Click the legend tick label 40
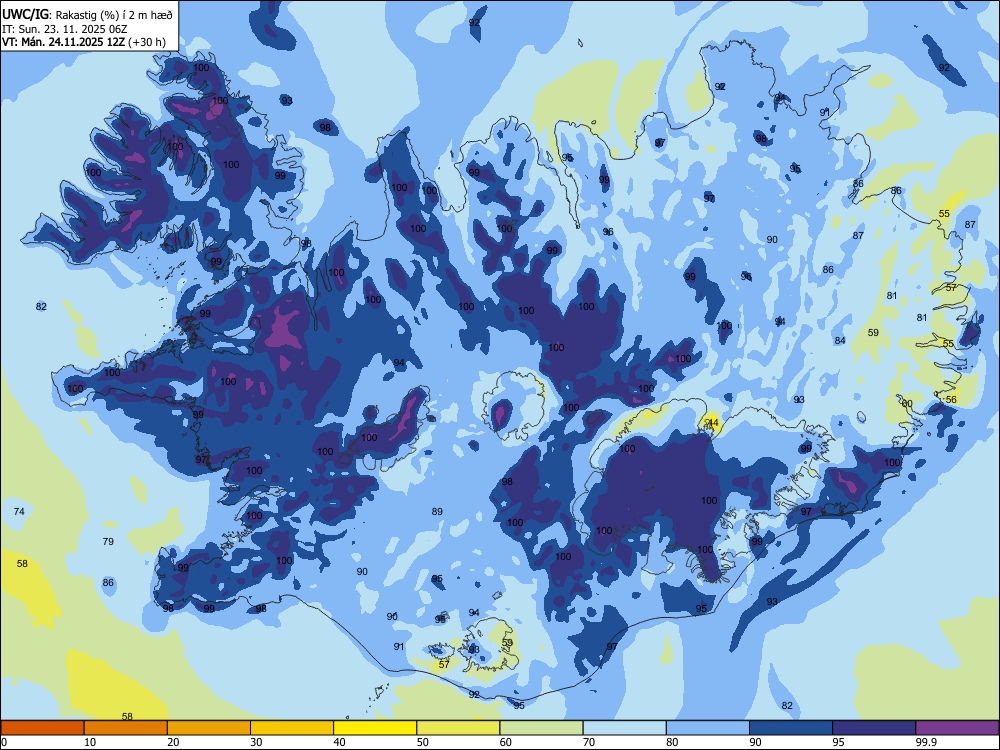The height and width of the screenshot is (750, 1000). pyautogui.click(x=339, y=742)
